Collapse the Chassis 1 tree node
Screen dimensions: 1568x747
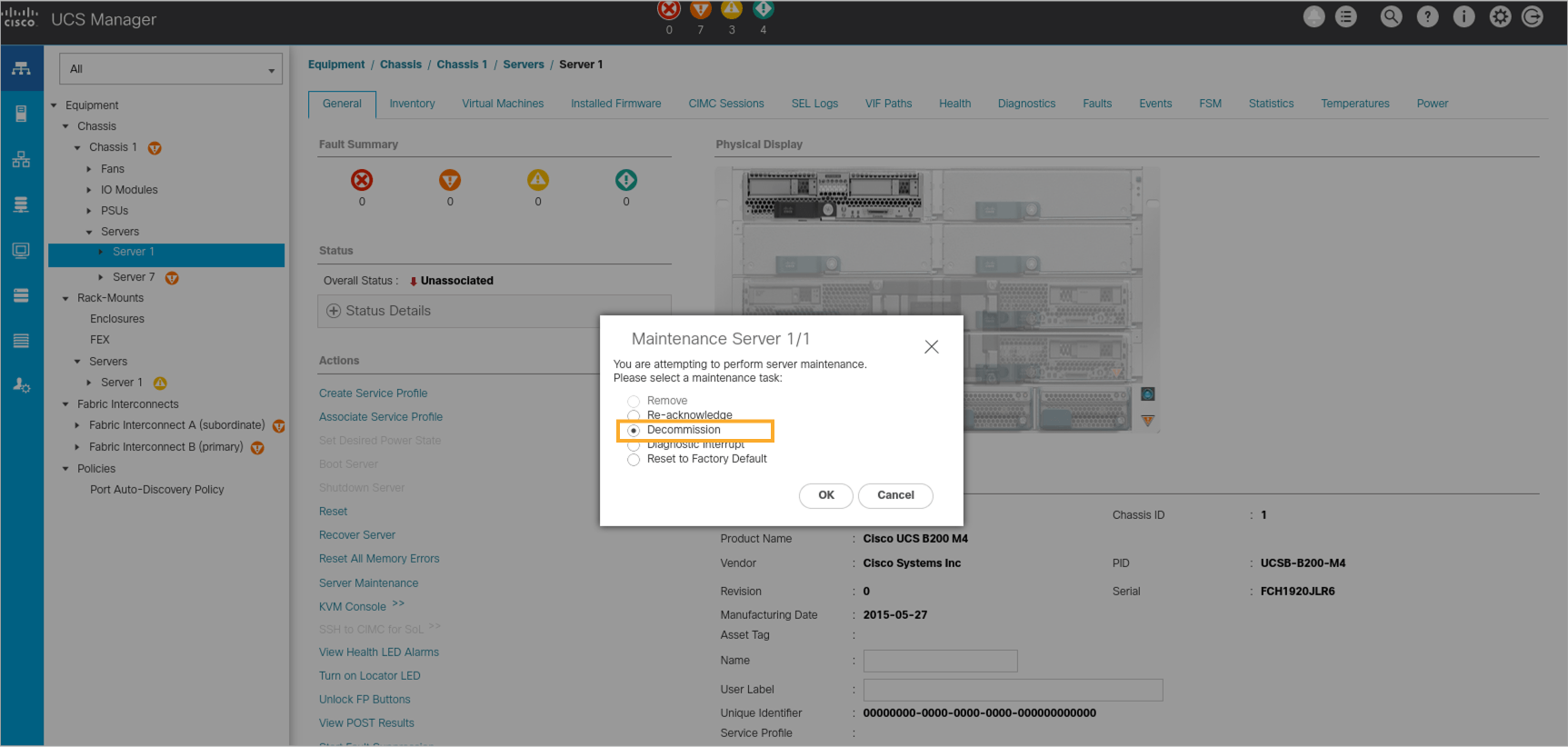77,147
